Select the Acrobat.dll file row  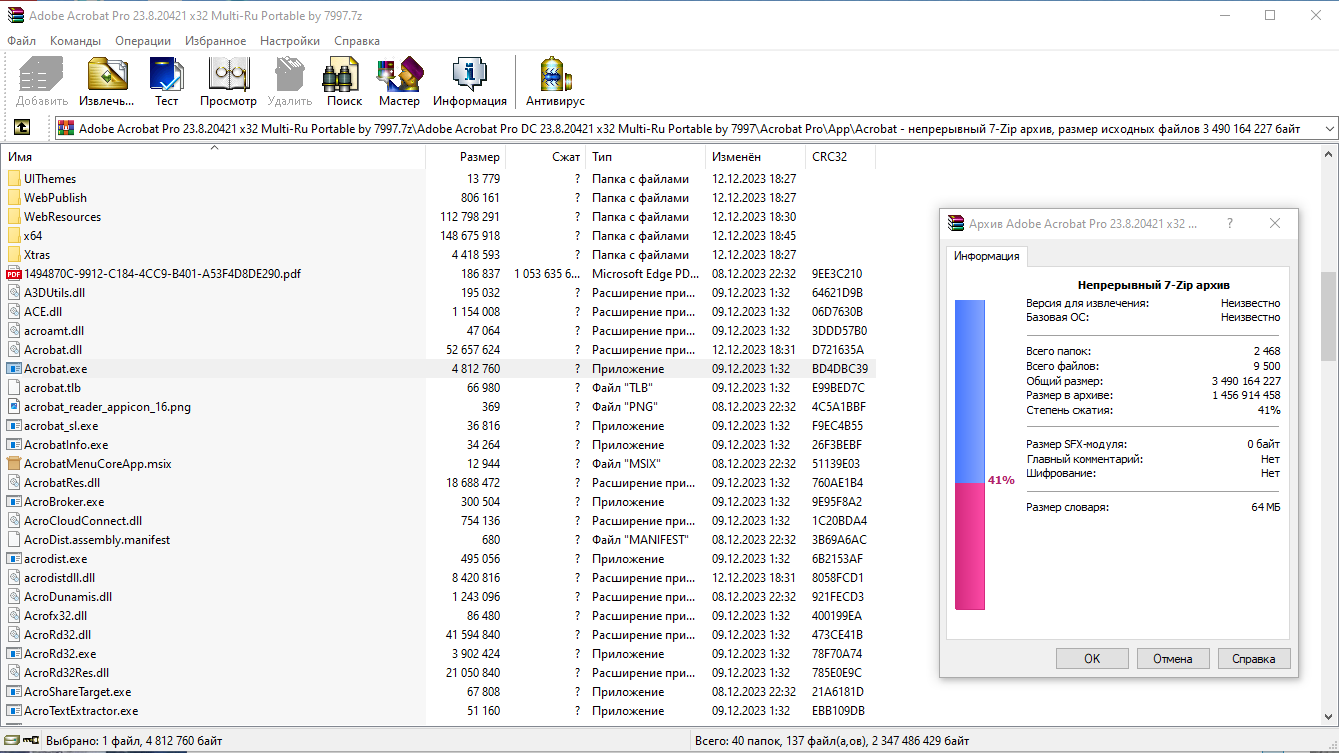pyautogui.click(x=53, y=350)
